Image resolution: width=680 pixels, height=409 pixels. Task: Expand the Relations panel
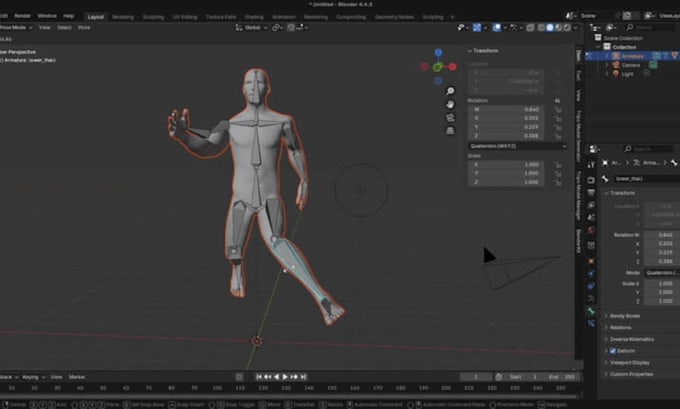click(620, 327)
